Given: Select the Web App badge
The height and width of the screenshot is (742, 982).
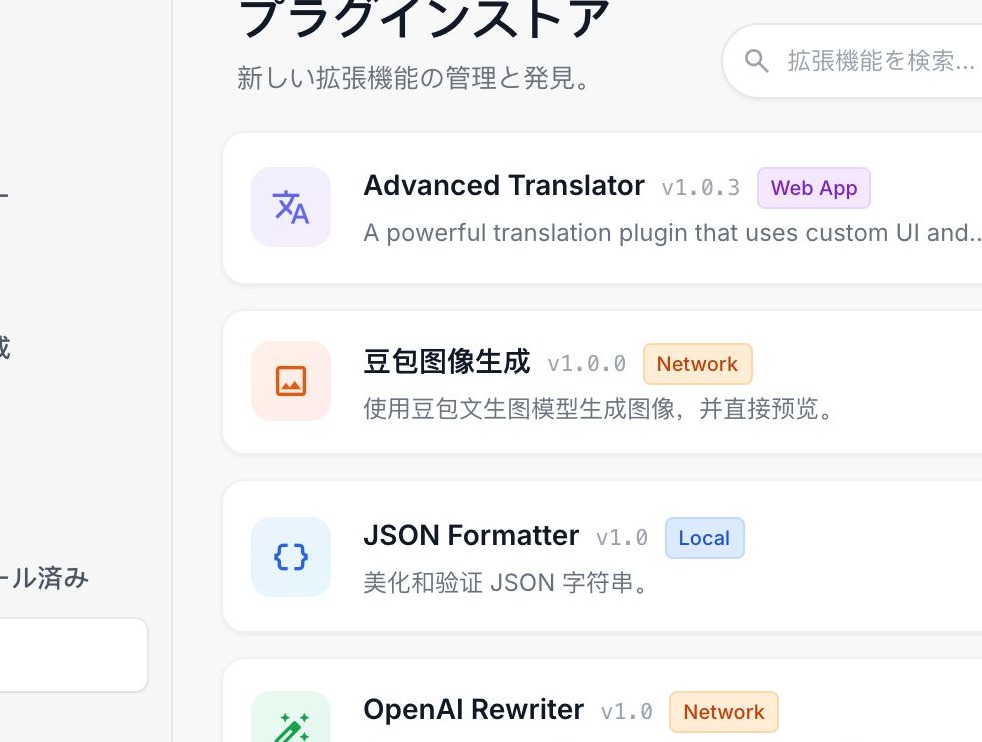Looking at the screenshot, I should (814, 188).
